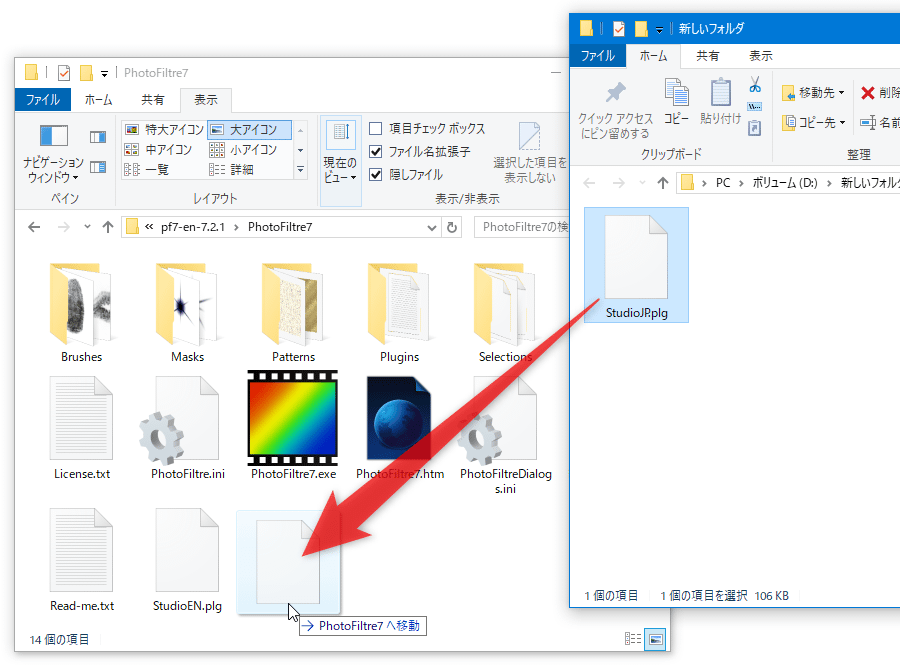Click Hide selected items button
This screenshot has width=900, height=668.
pyautogui.click(x=530, y=153)
